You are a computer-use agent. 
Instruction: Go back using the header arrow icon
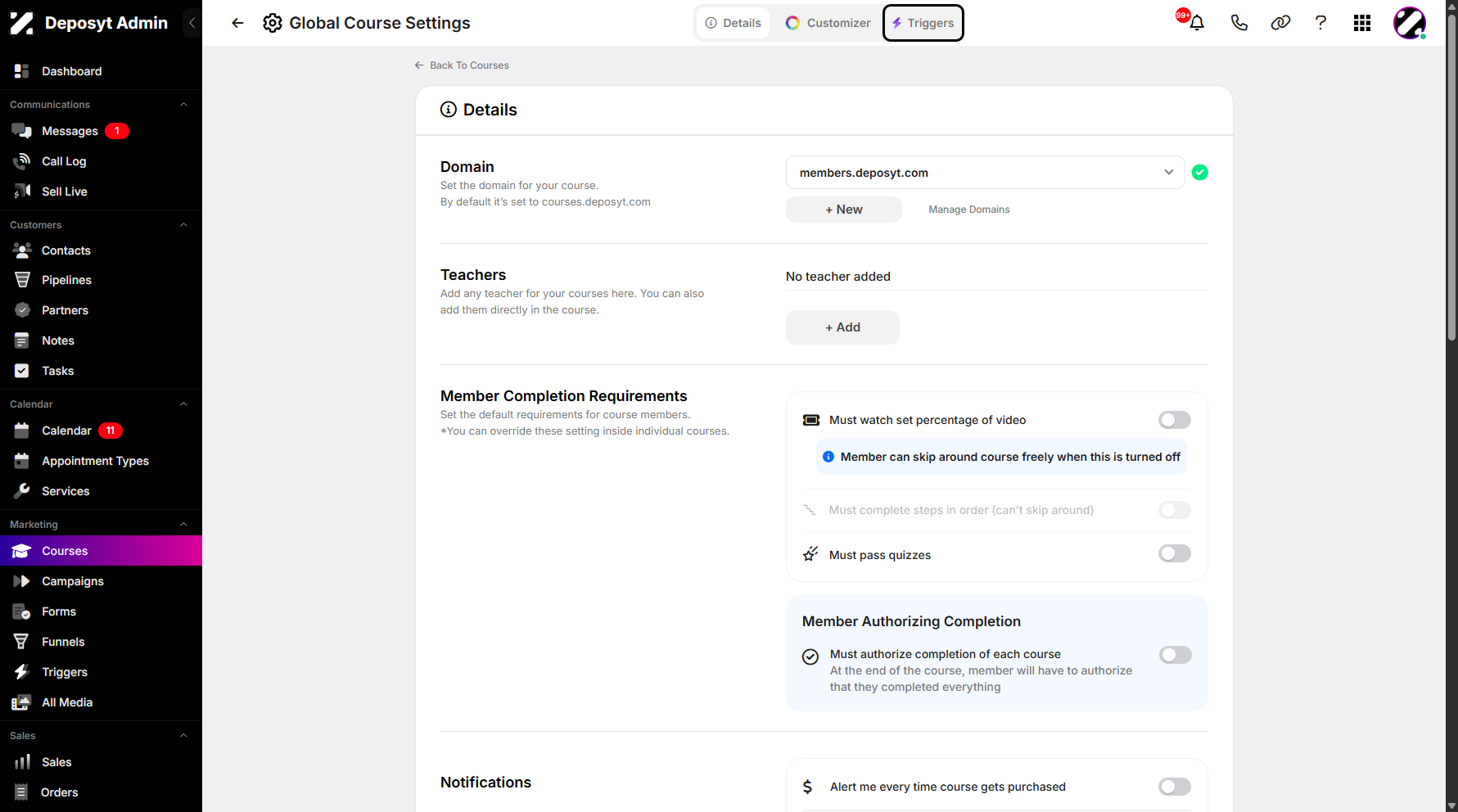(x=237, y=23)
